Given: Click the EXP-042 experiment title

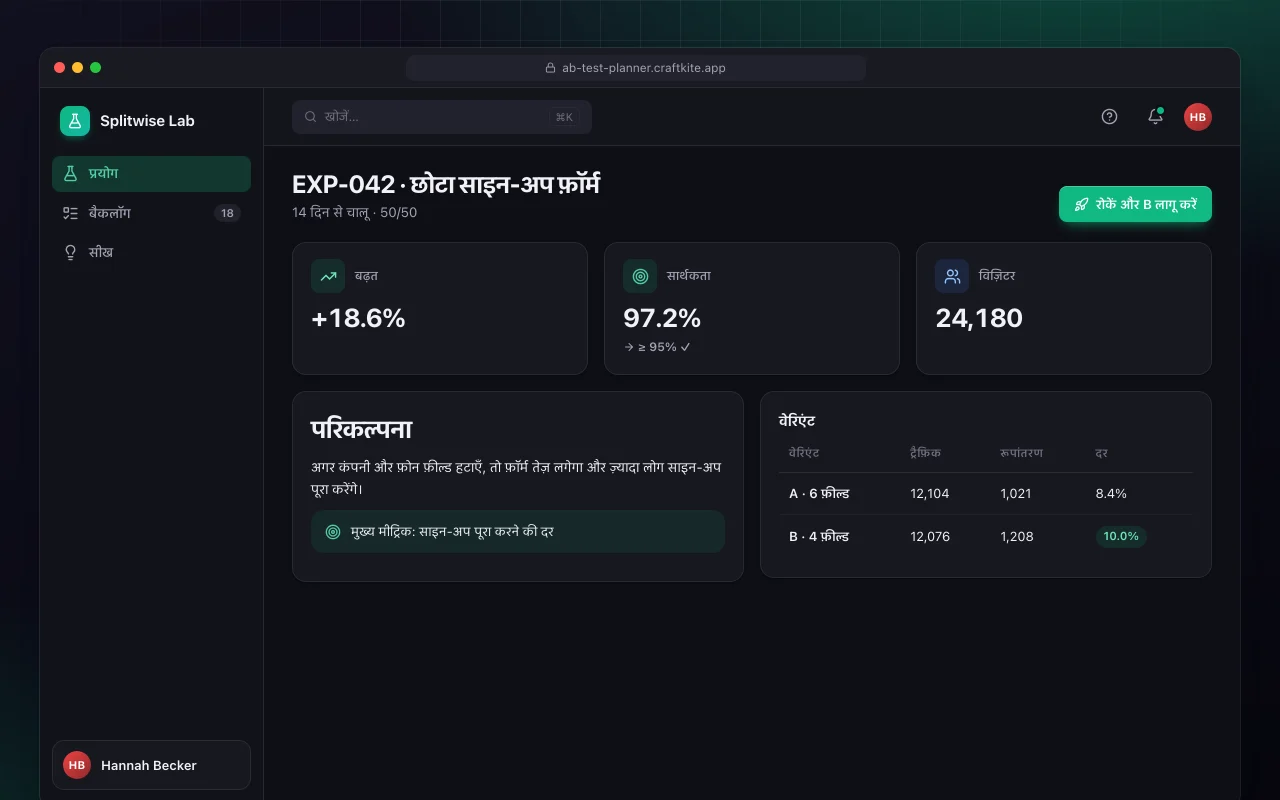Looking at the screenshot, I should (x=446, y=185).
